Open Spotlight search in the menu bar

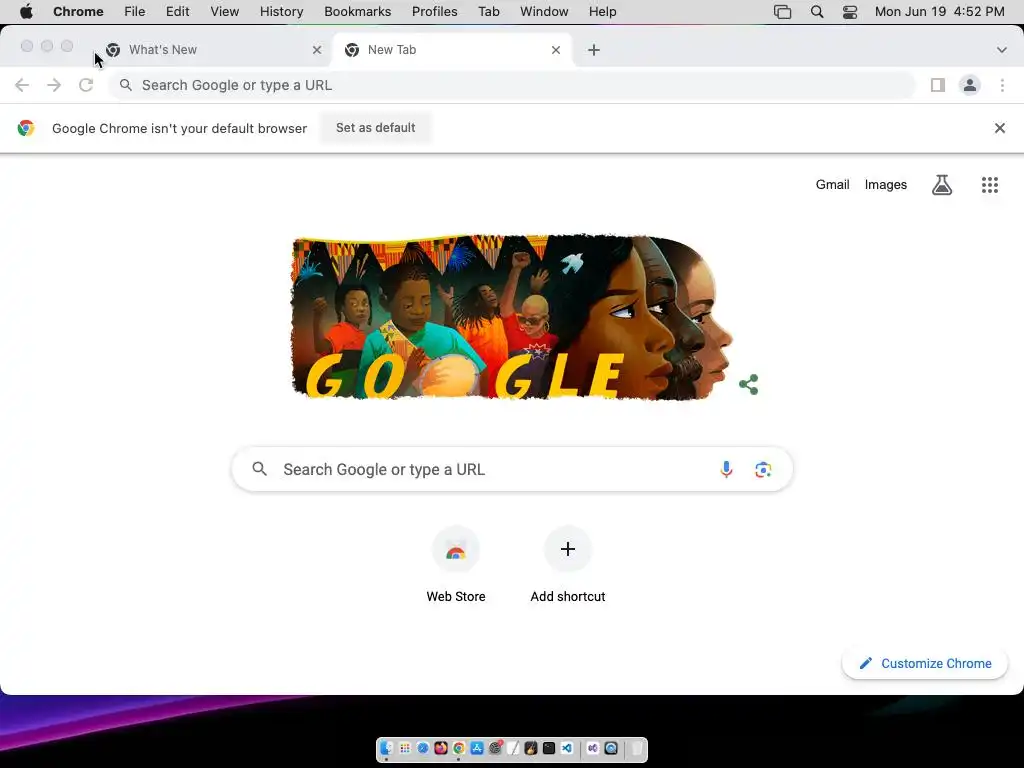[817, 12]
